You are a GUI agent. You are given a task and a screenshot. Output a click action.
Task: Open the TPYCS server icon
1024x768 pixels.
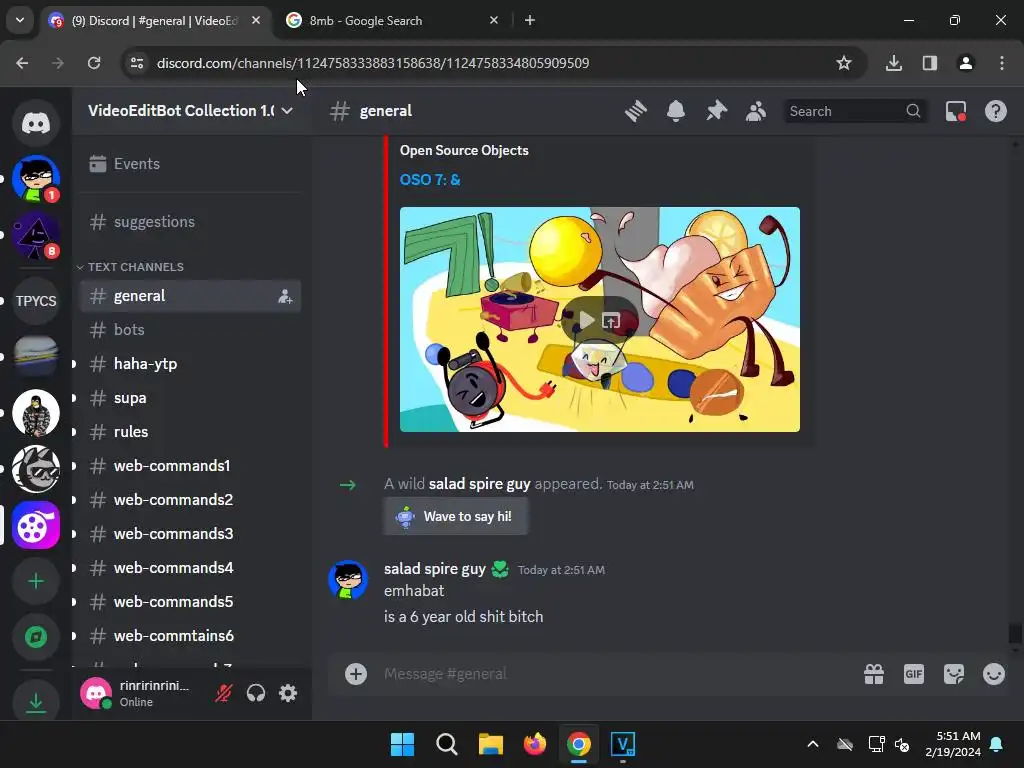pos(36,301)
